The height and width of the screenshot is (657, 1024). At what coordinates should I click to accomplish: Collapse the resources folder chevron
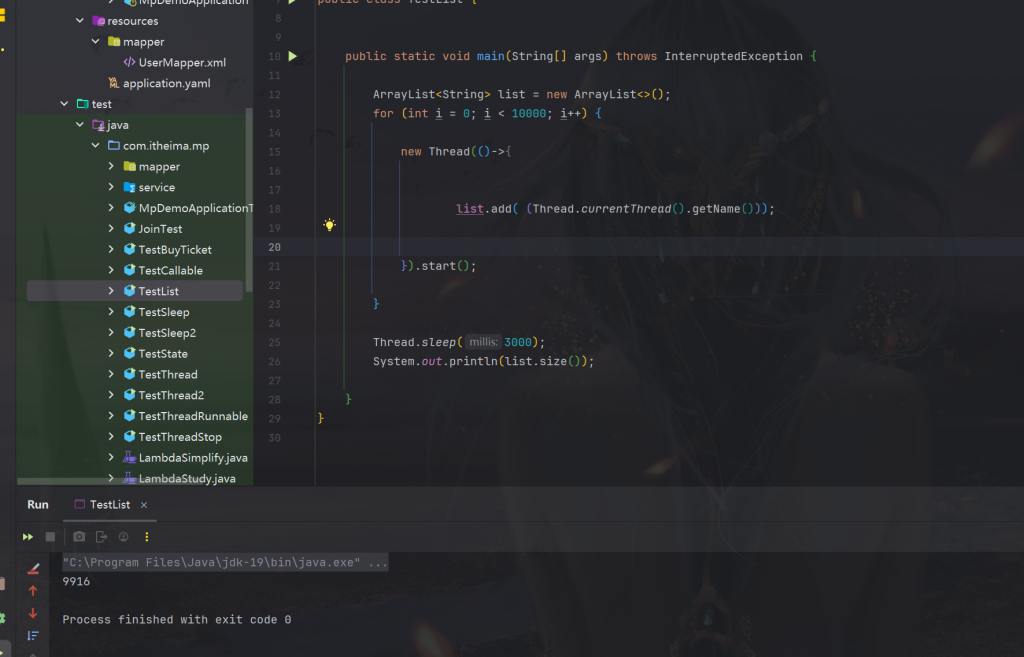pyautogui.click(x=80, y=21)
